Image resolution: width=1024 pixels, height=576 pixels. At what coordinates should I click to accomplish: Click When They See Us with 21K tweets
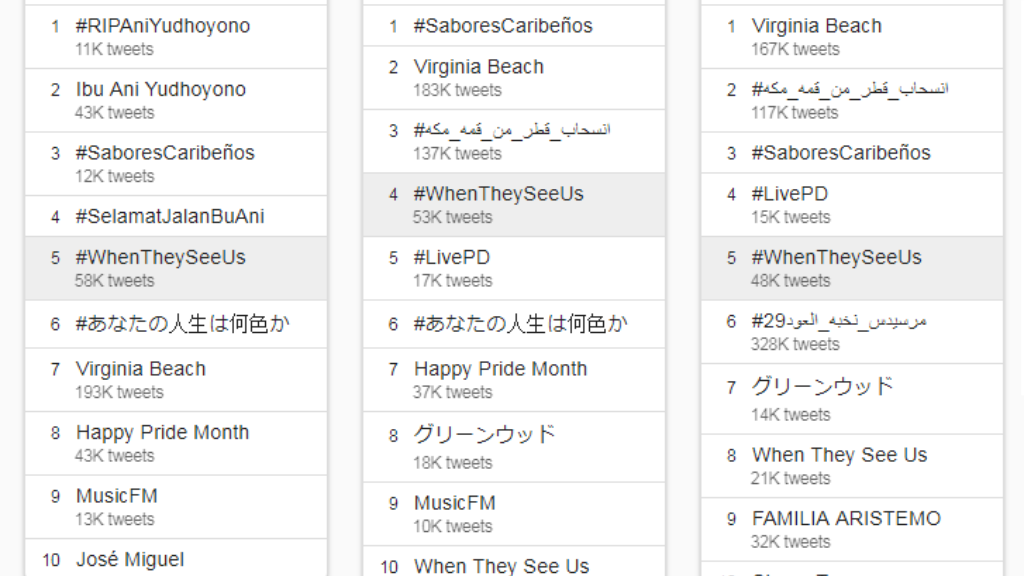click(x=840, y=455)
